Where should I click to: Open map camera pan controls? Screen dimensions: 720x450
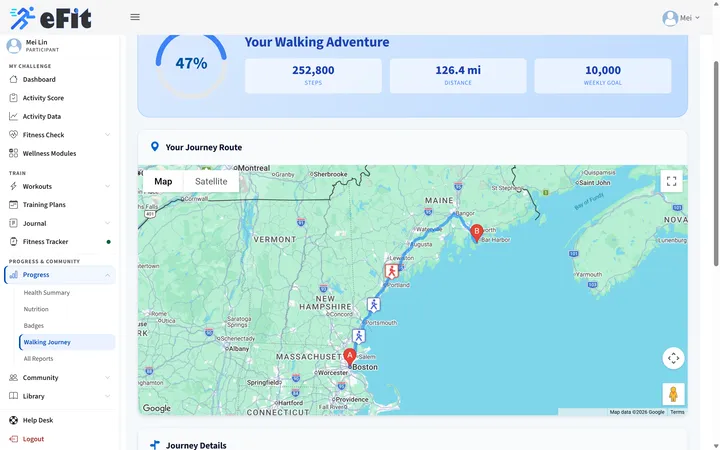click(x=673, y=358)
